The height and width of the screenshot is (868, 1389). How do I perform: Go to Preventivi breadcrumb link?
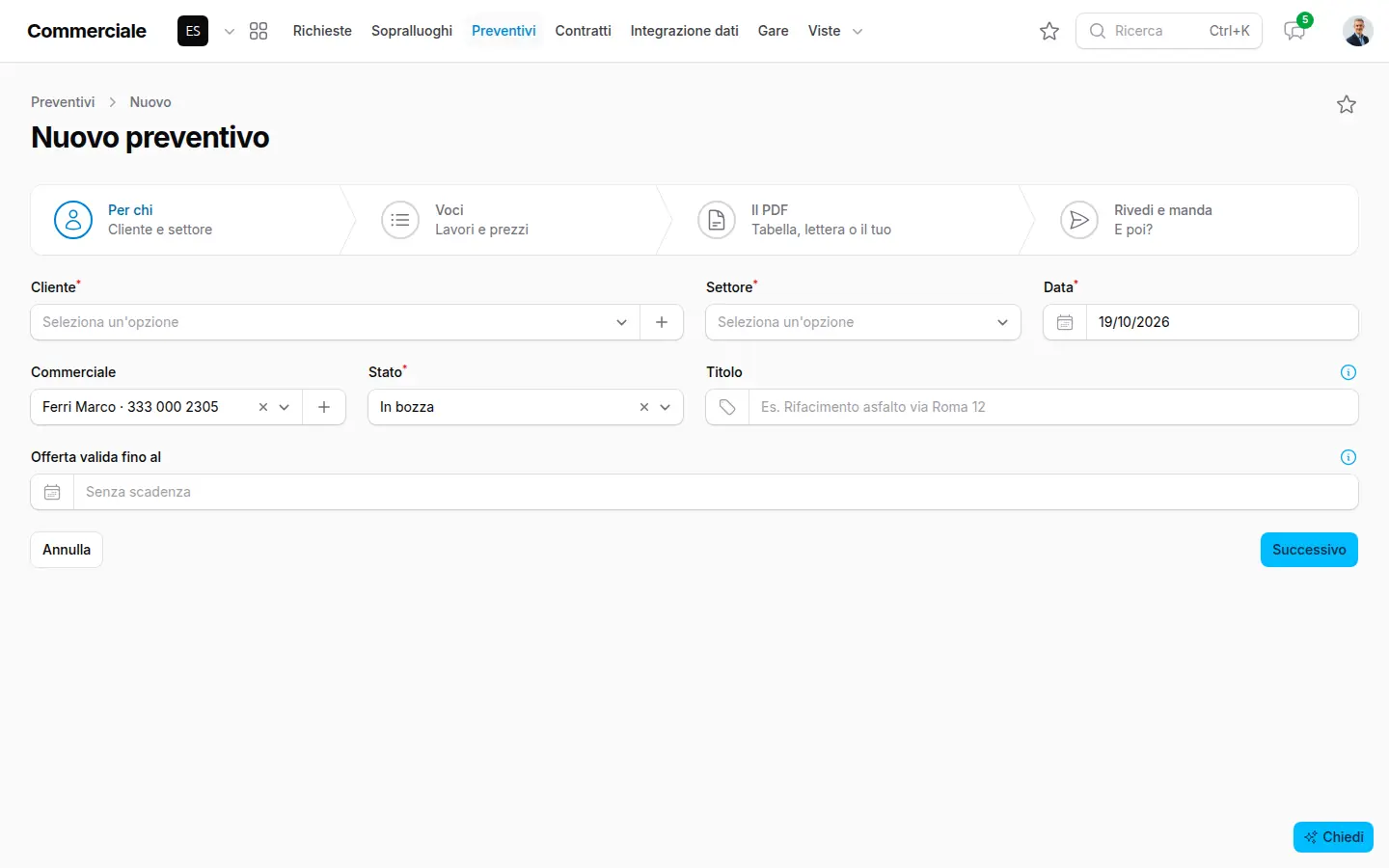[63, 102]
